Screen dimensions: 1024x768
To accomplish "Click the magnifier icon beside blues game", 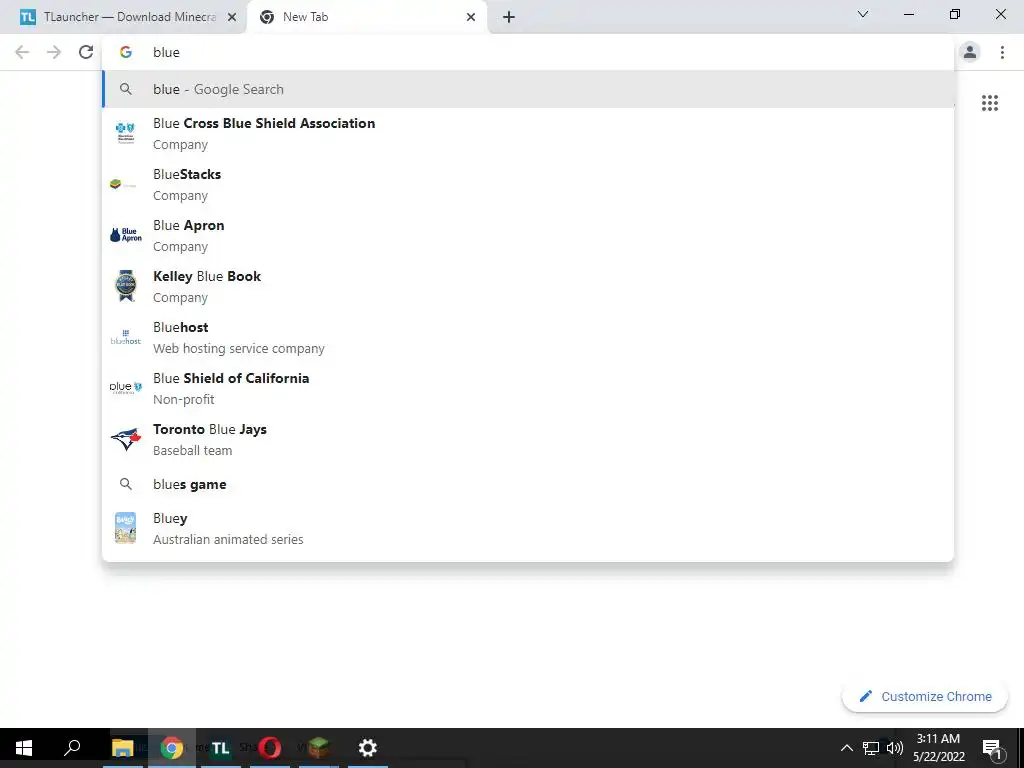I will coord(125,484).
